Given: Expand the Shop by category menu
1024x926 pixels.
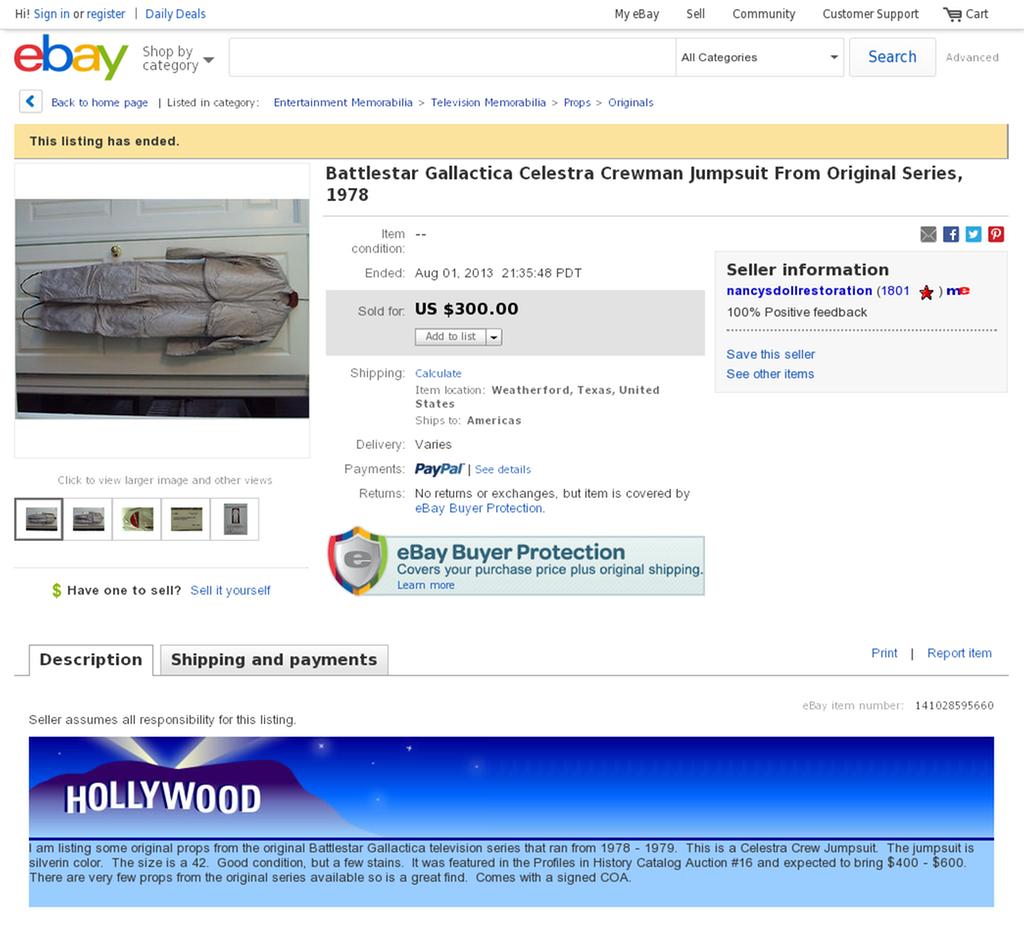Looking at the screenshot, I should [x=178, y=58].
